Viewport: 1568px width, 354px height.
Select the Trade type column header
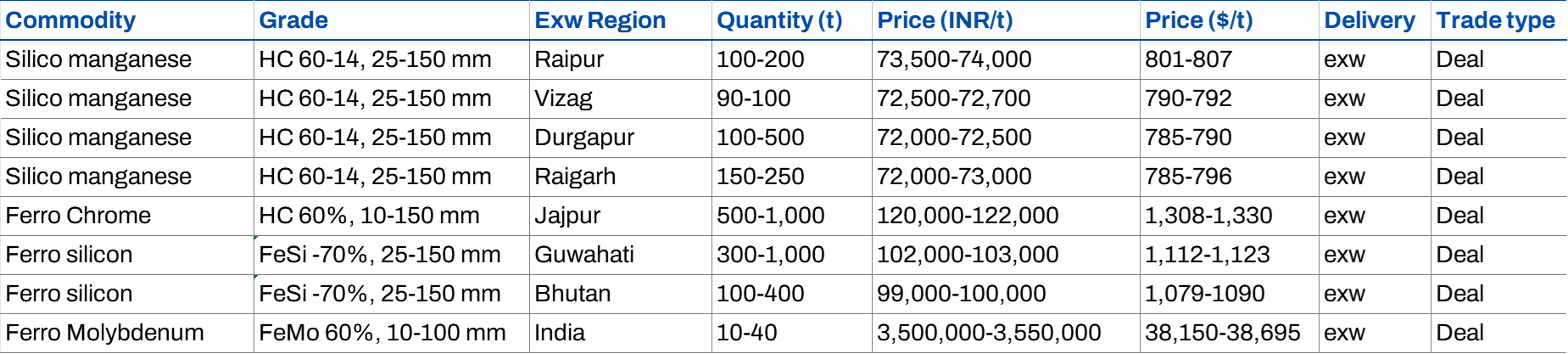[1495, 20]
